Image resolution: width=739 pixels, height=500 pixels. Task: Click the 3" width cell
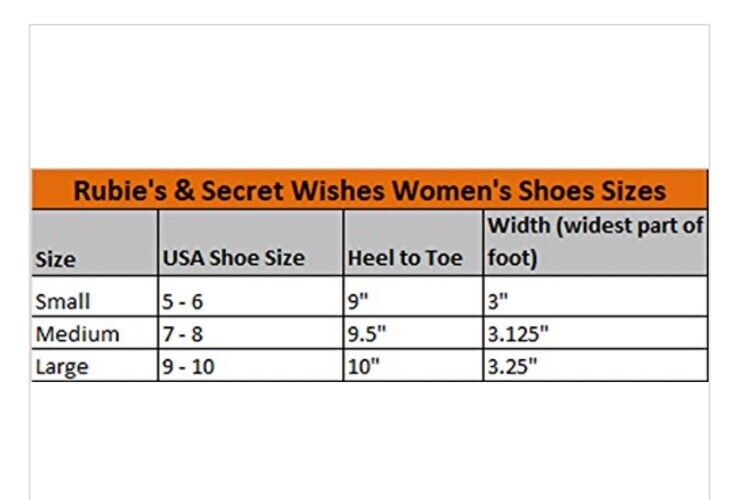[x=596, y=296]
